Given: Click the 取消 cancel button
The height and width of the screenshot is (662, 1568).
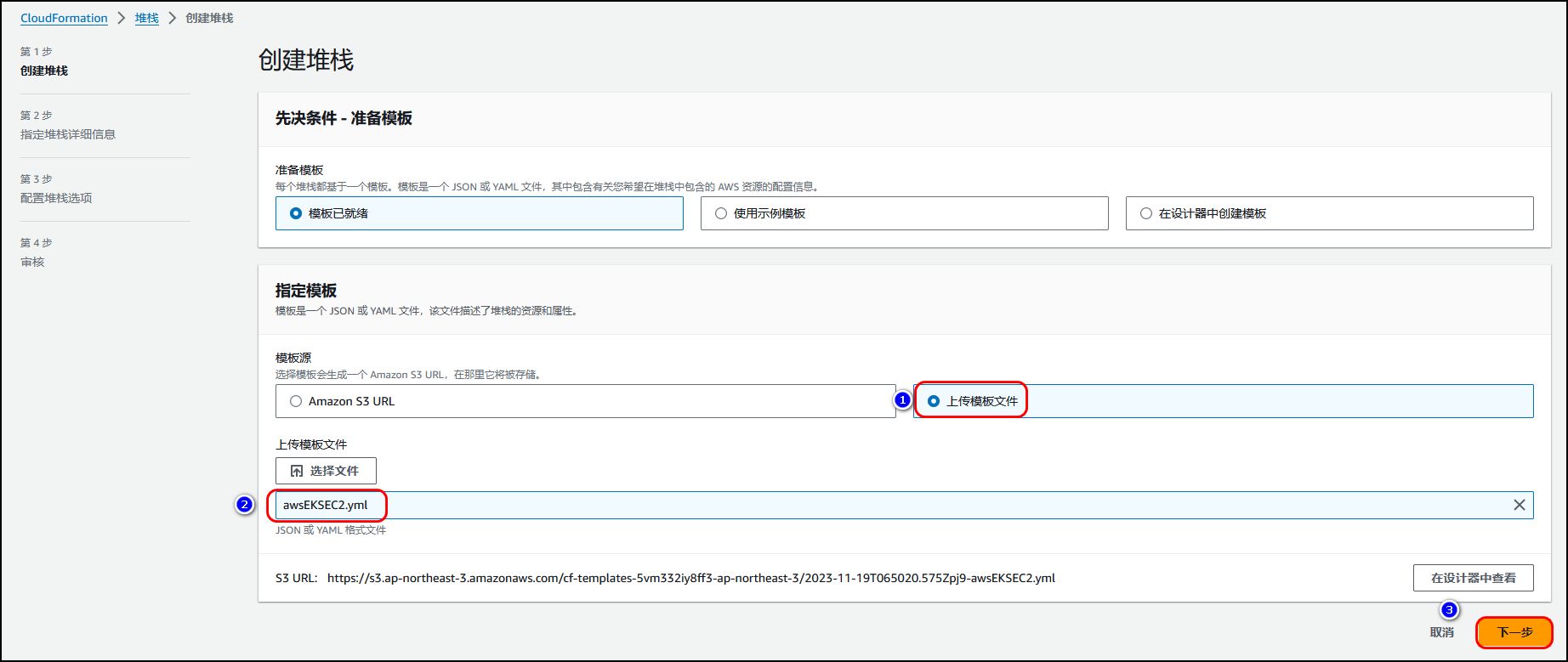Looking at the screenshot, I should click(1442, 632).
